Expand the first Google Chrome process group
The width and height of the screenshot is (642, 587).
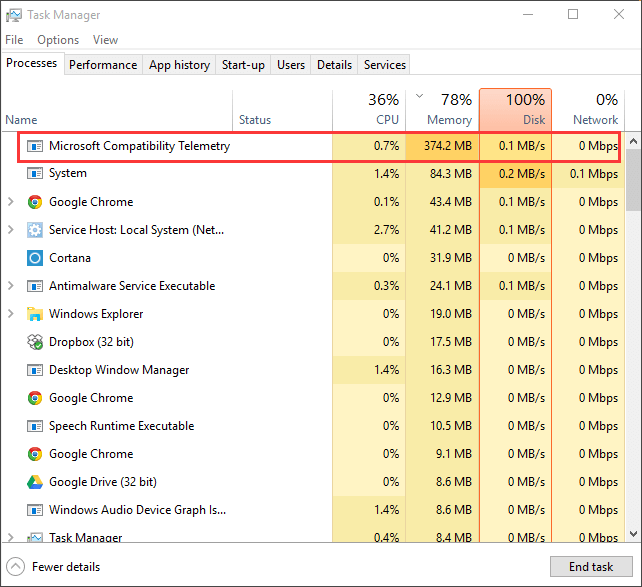11,202
